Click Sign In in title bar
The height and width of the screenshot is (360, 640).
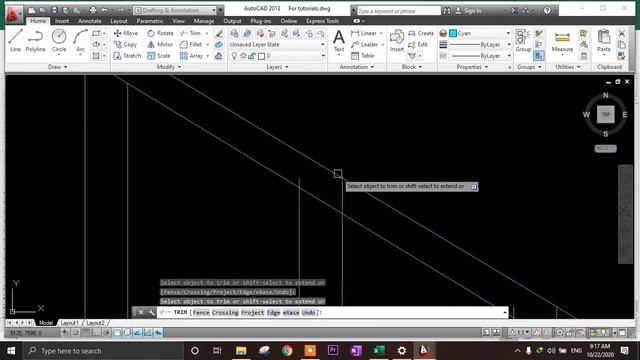[x=468, y=11]
